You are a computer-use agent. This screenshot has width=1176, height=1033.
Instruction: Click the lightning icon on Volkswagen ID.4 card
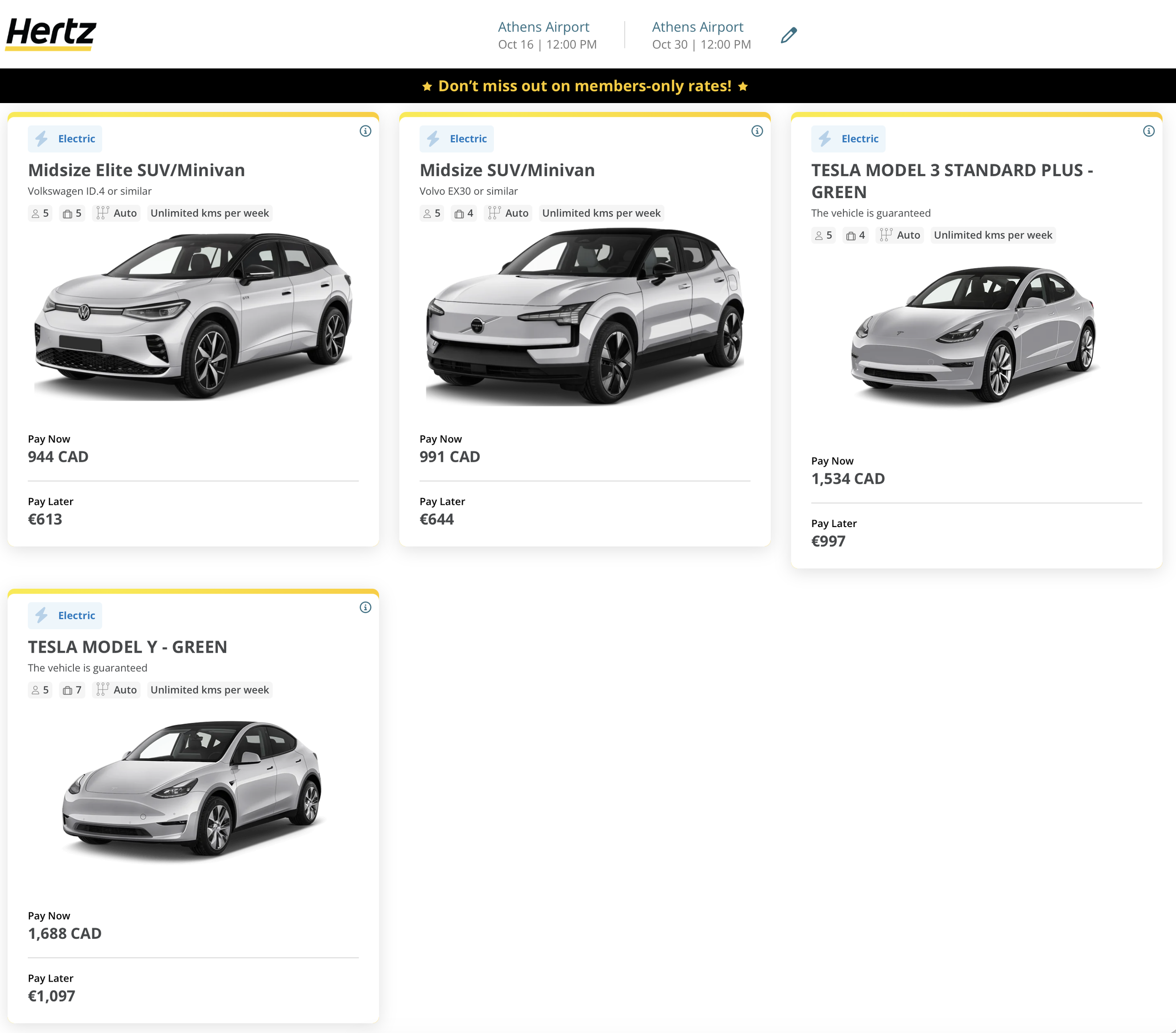click(x=41, y=139)
